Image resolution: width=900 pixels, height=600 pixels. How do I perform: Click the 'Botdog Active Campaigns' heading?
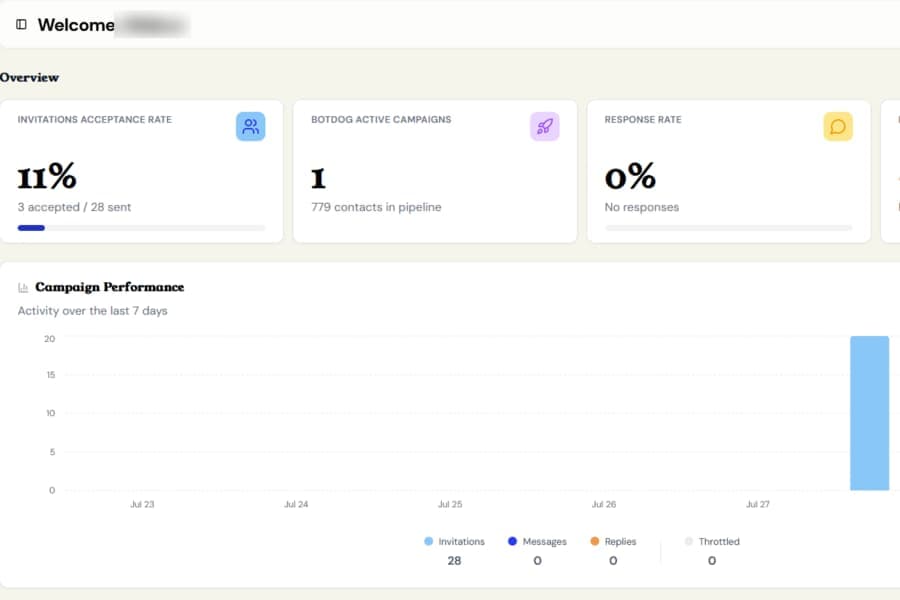(381, 119)
